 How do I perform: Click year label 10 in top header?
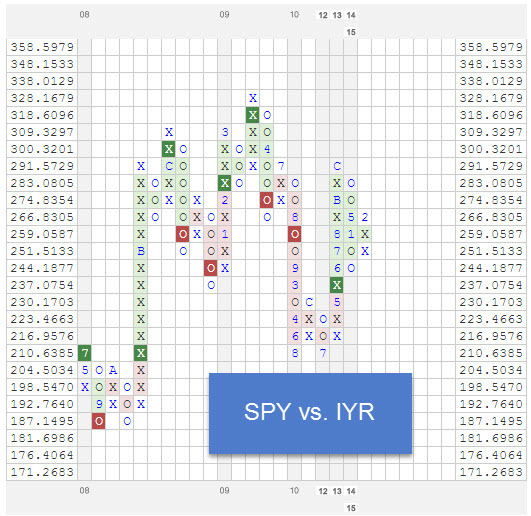tap(295, 15)
